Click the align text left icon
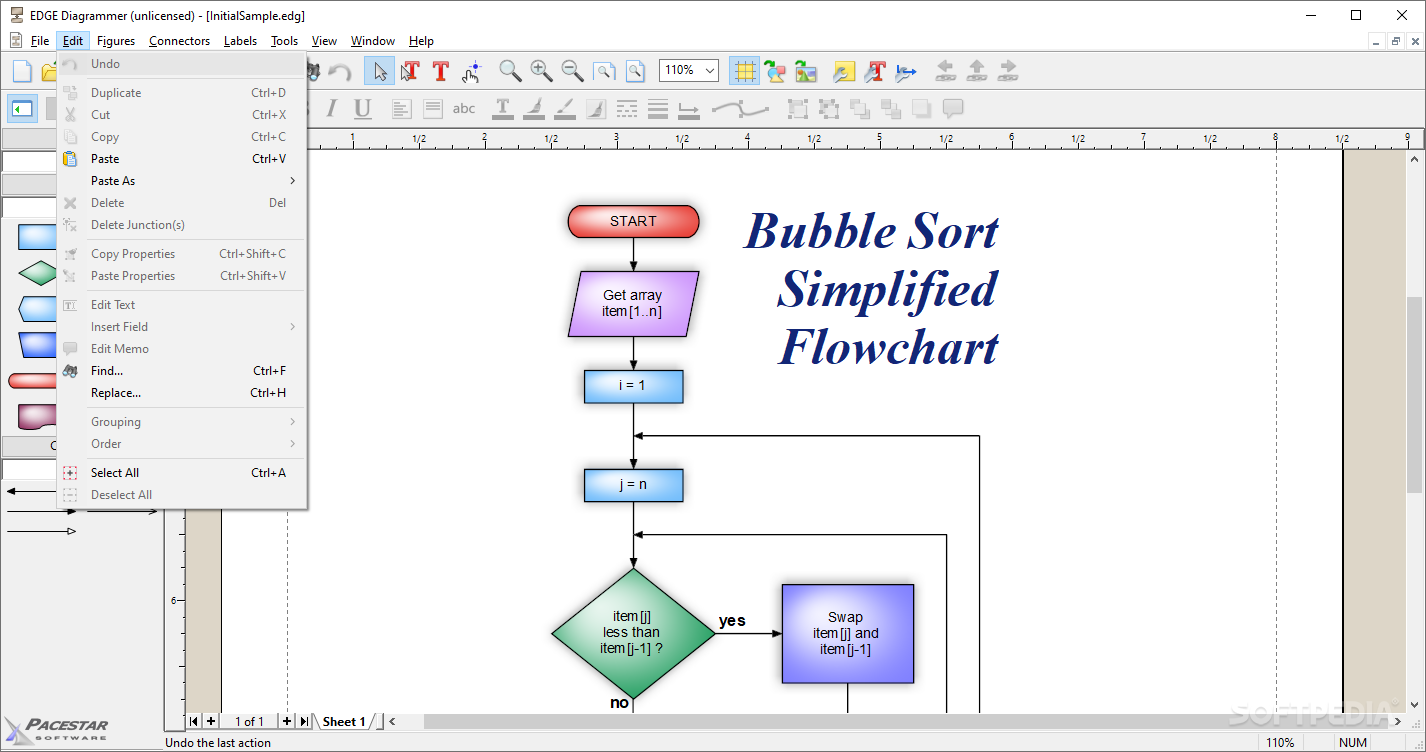 tap(401, 108)
